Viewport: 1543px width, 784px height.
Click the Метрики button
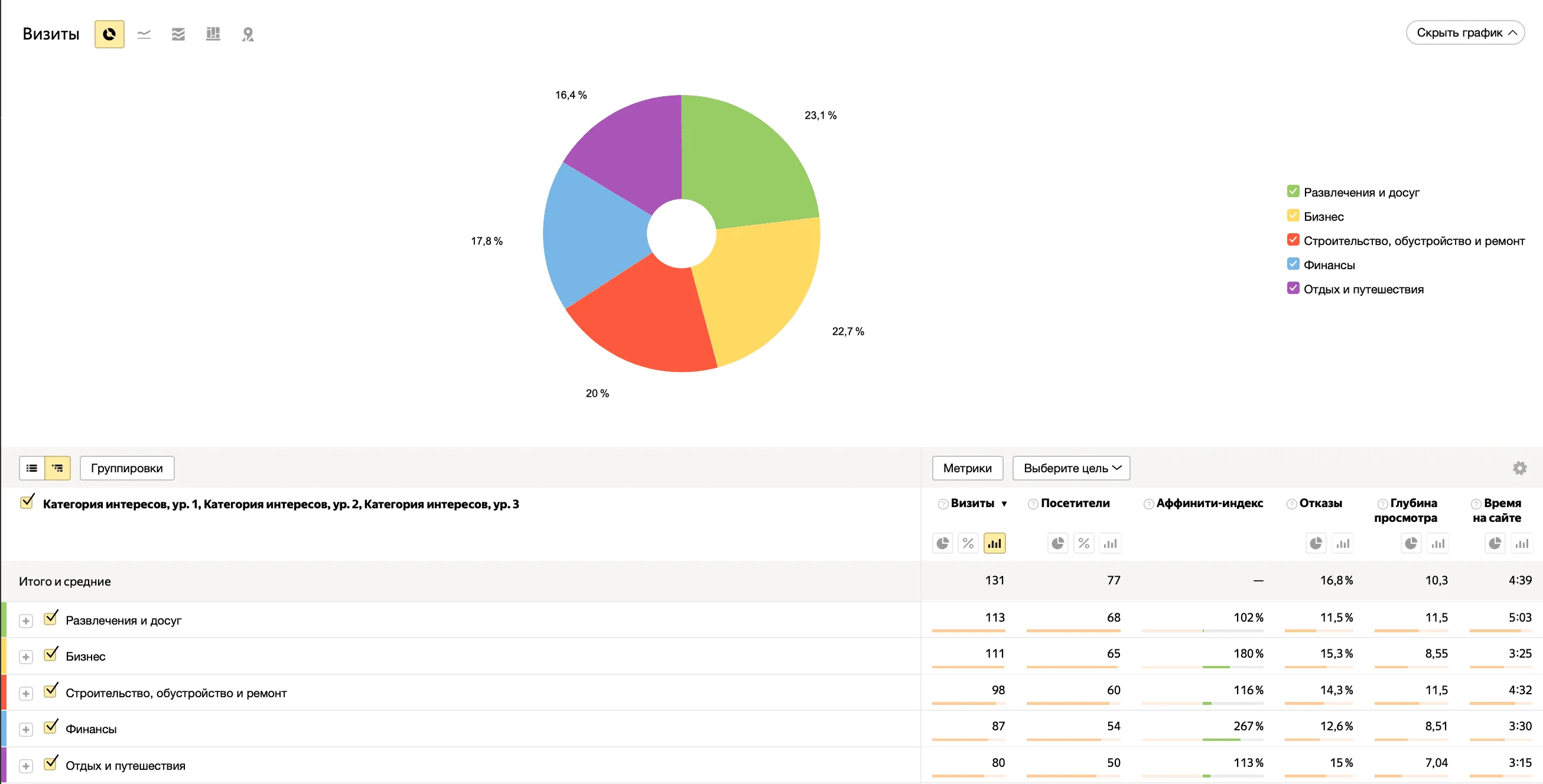click(968, 468)
